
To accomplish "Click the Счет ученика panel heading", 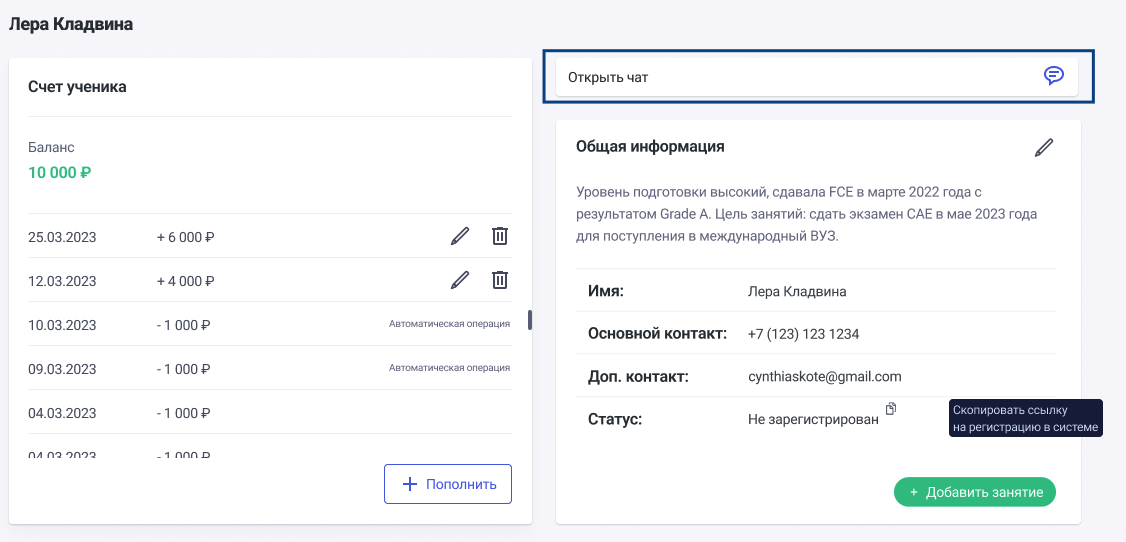I will click(x=77, y=87).
